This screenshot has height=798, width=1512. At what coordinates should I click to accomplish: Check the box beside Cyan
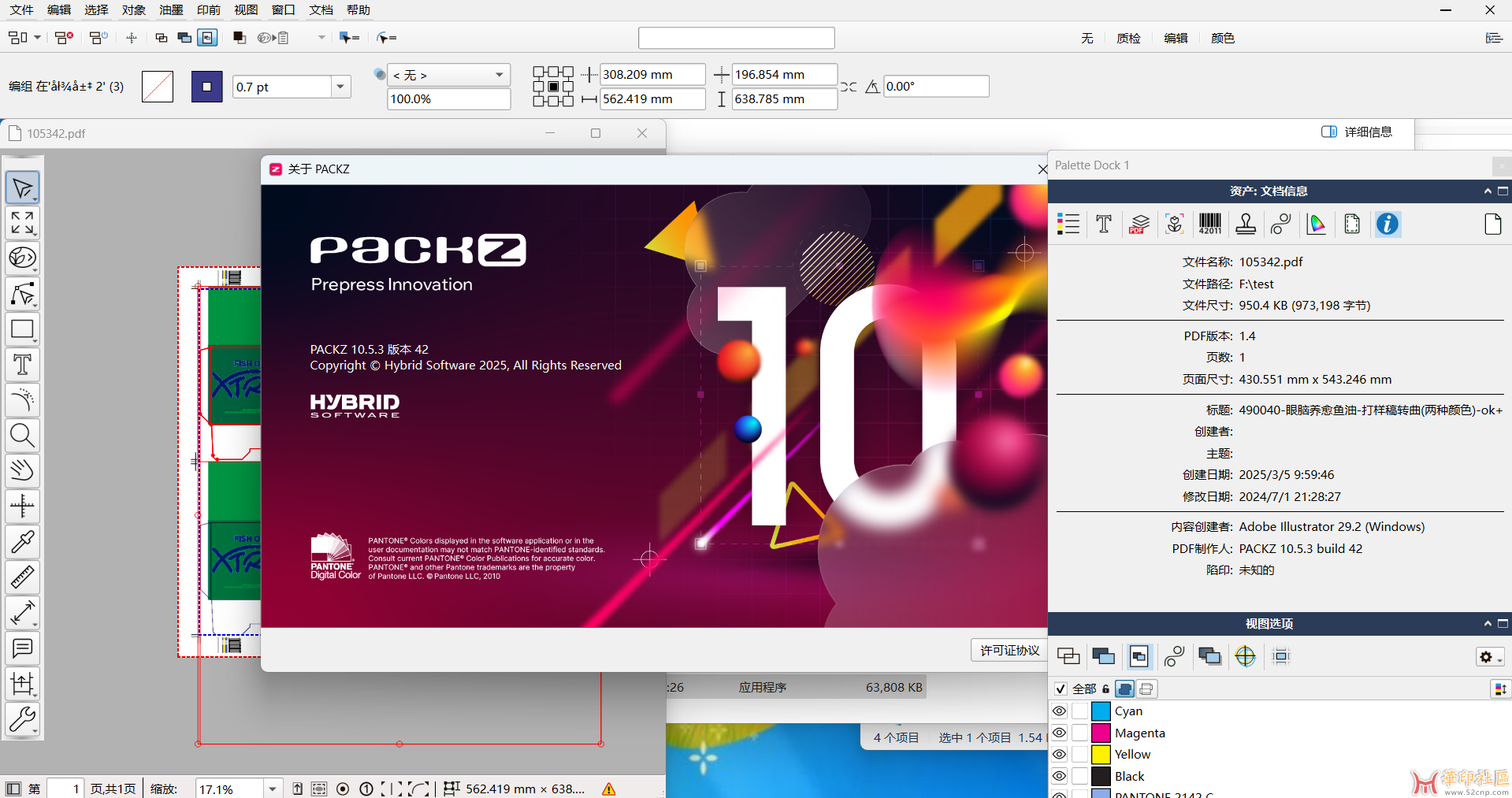(1080, 711)
